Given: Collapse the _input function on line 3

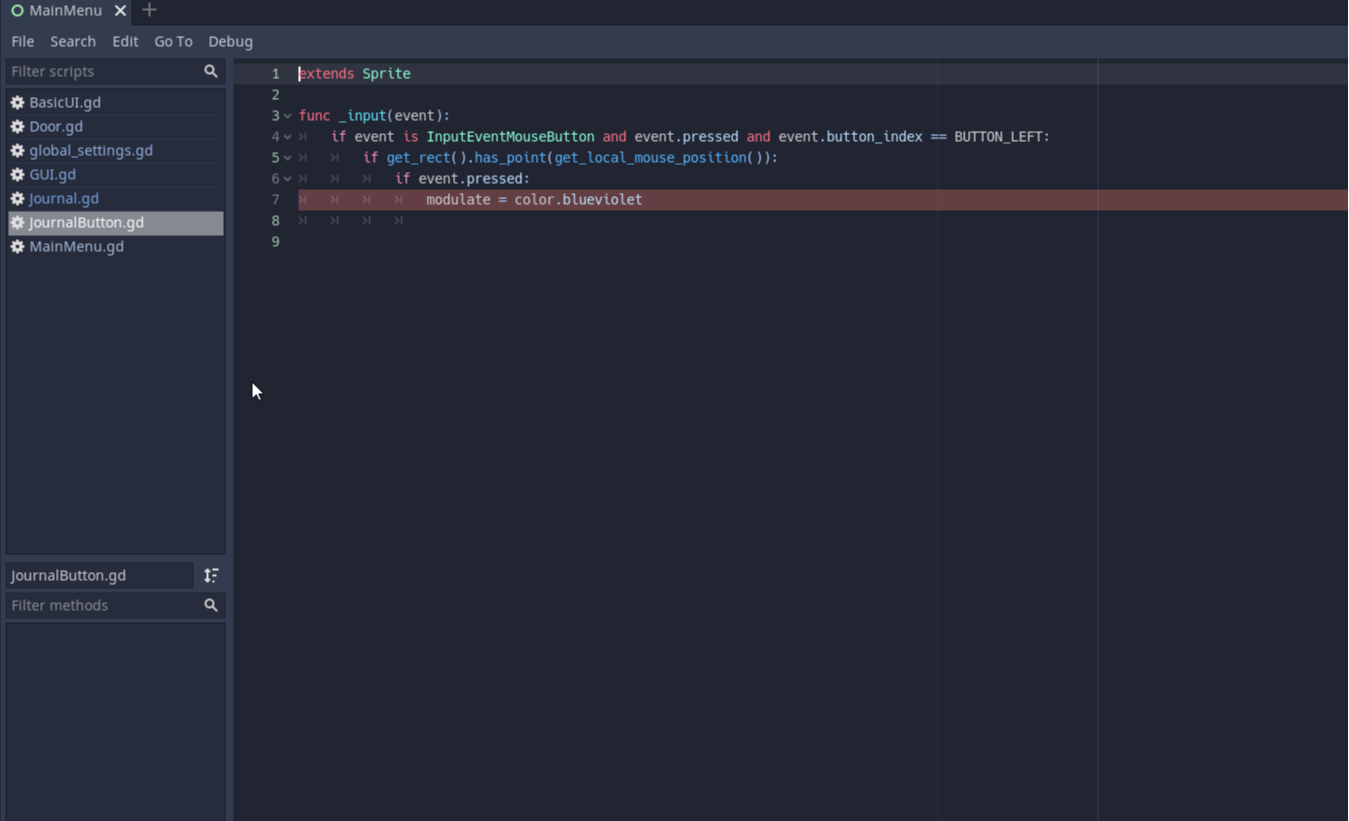Looking at the screenshot, I should tap(288, 116).
